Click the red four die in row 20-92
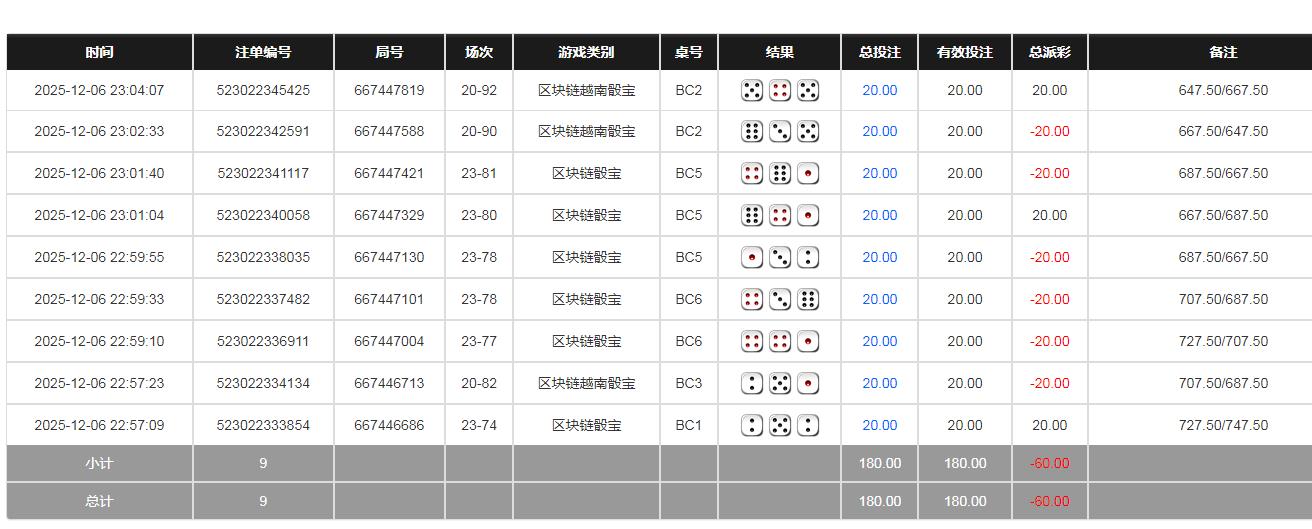The image size is (1312, 529). (780, 91)
